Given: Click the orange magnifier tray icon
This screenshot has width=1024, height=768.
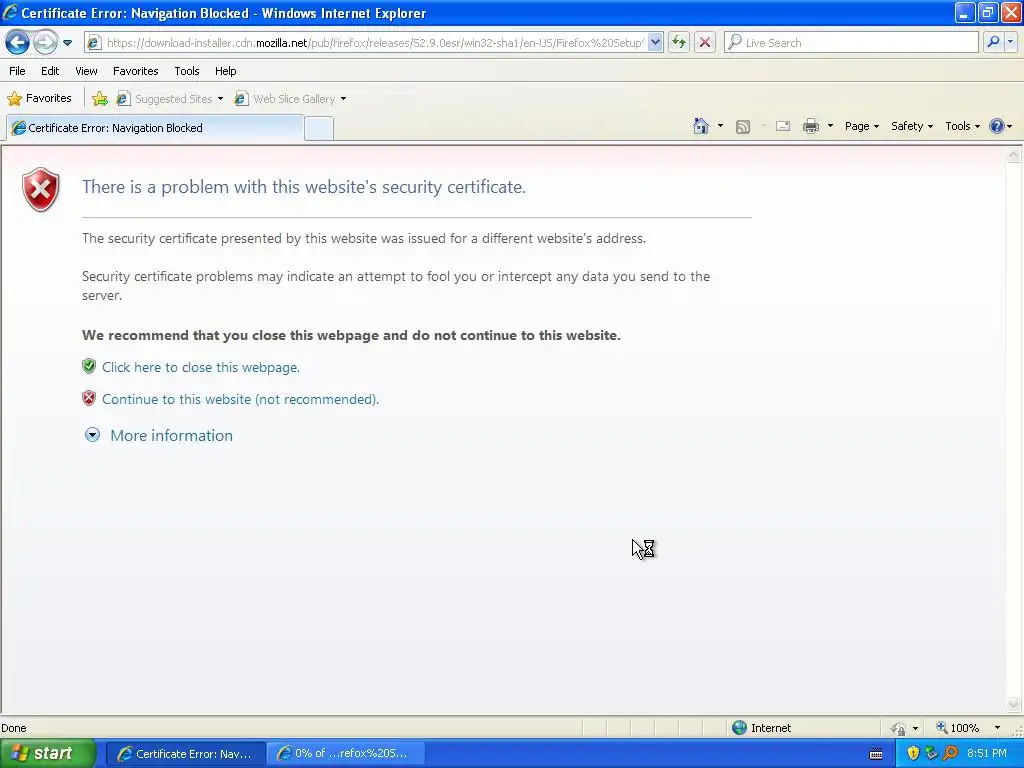Looking at the screenshot, I should tap(950, 754).
